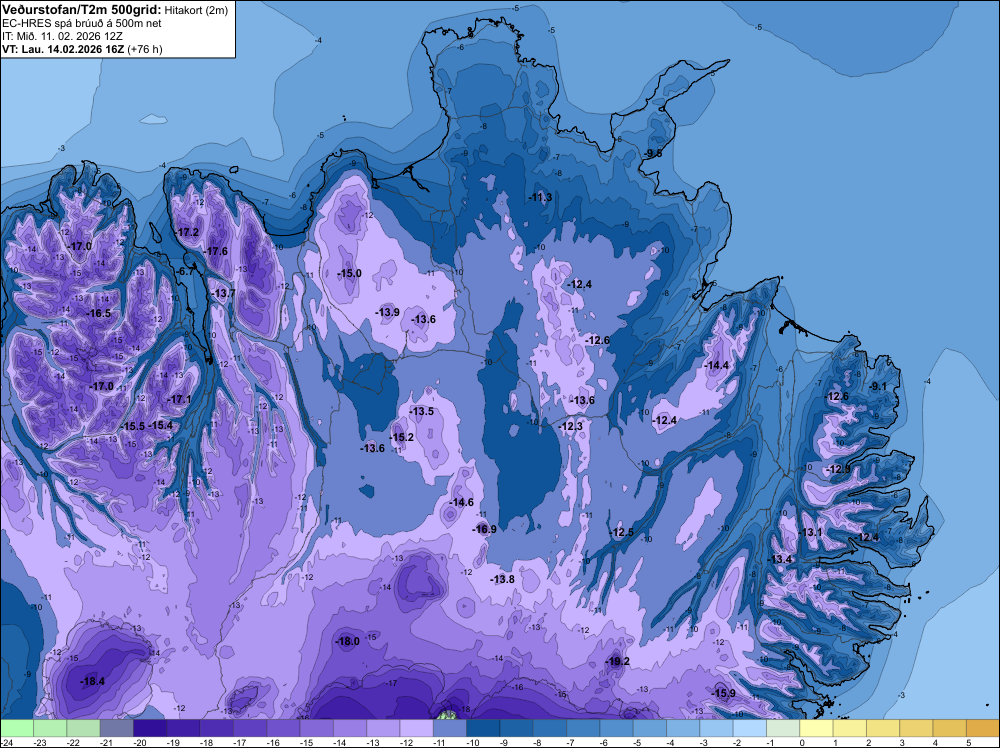Click the -13.9 temperature label
The width and height of the screenshot is (1000, 748).
tap(388, 312)
